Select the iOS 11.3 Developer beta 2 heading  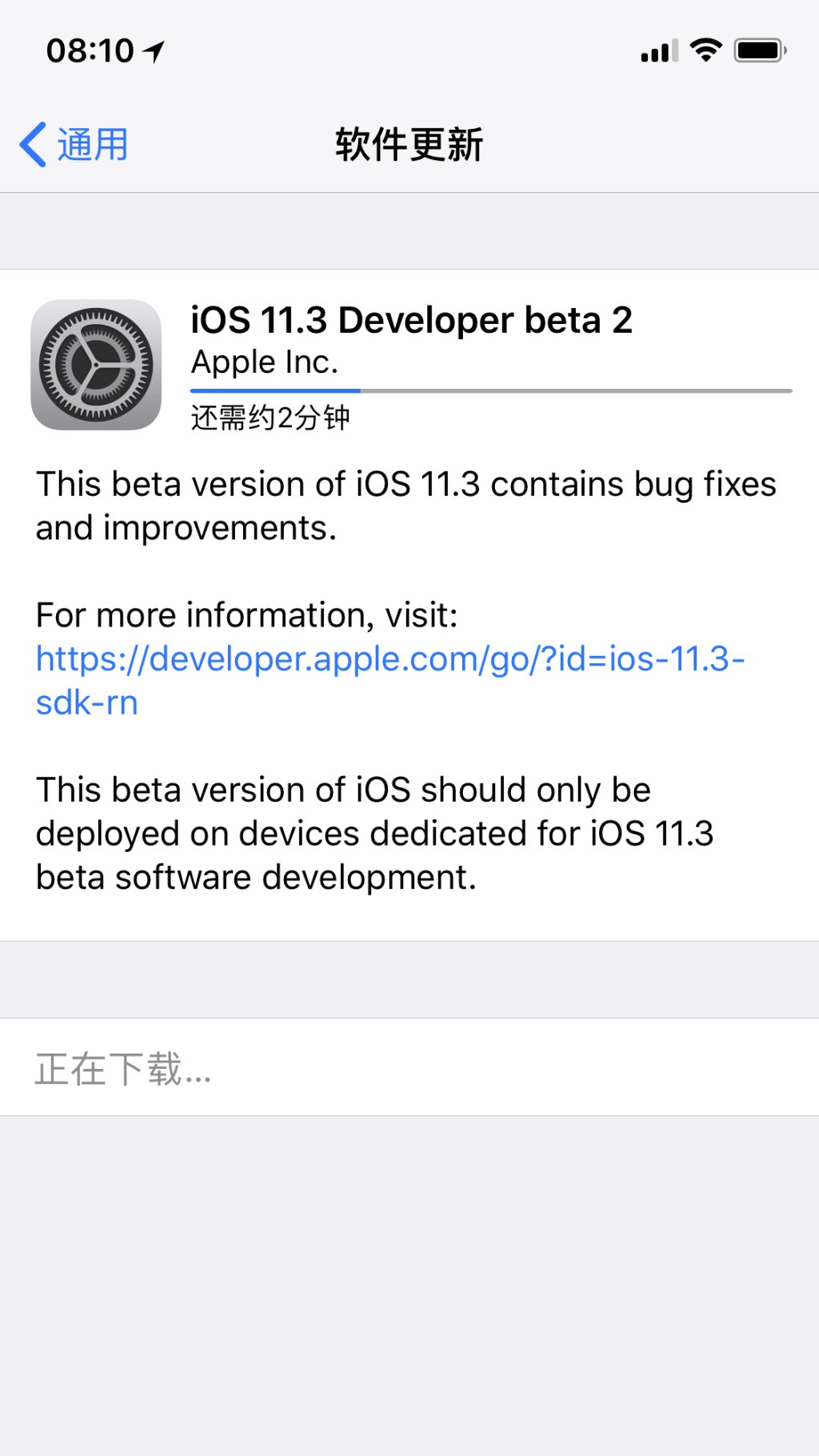(x=411, y=320)
